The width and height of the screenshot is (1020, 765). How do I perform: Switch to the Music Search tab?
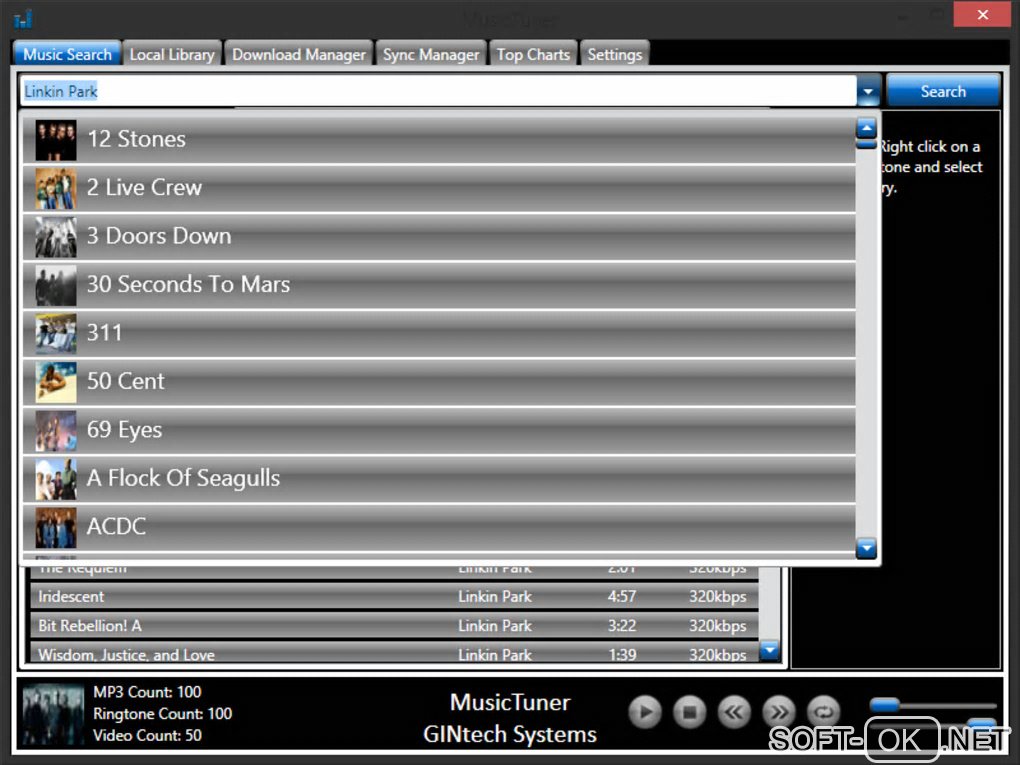[67, 54]
